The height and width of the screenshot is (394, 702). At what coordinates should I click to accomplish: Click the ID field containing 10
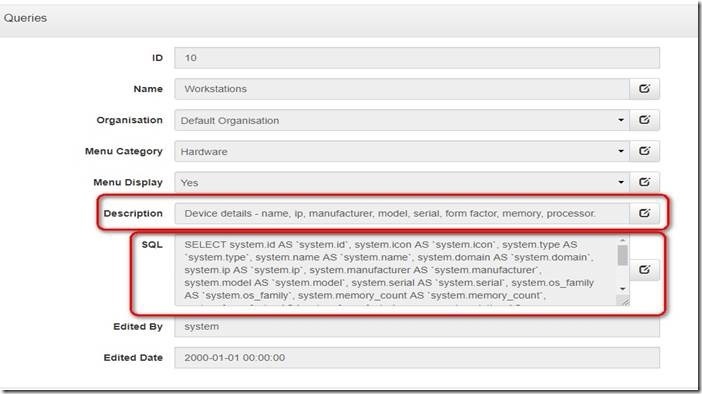(x=417, y=58)
